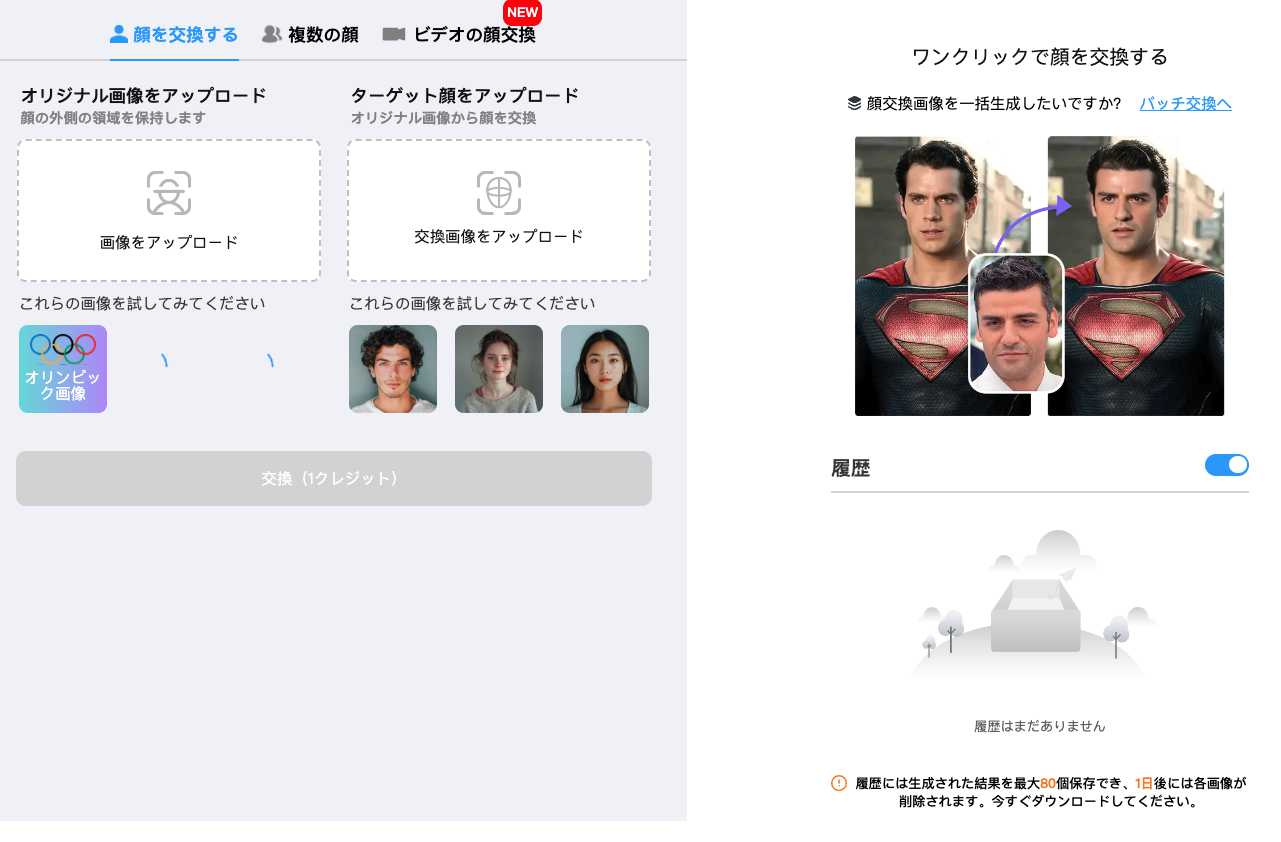1281x842 pixels.
Task: Click the オリジナル画像から顔を交換 subtitle
Action: click(x=443, y=118)
